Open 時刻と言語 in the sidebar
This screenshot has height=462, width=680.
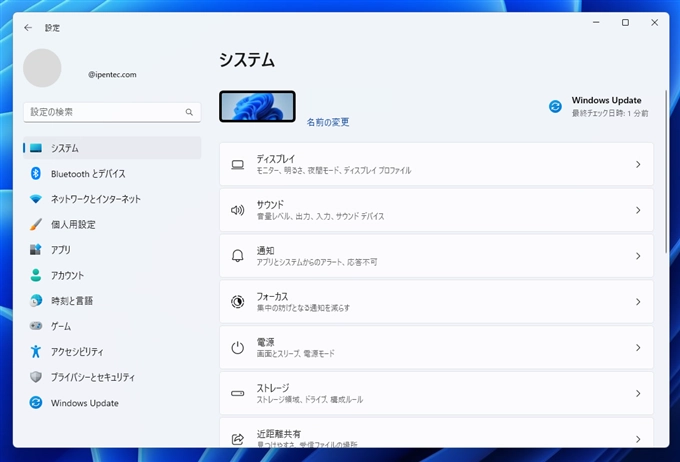tap(112, 301)
